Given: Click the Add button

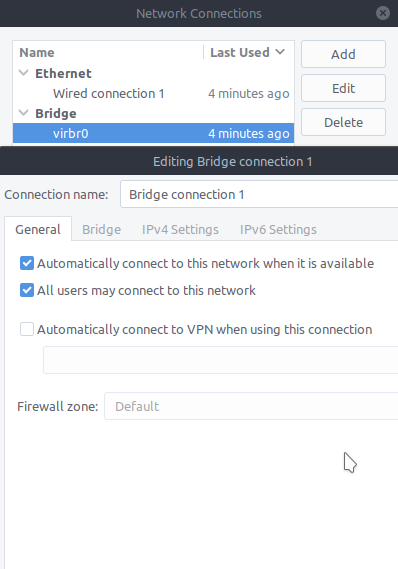Looking at the screenshot, I should (343, 54).
